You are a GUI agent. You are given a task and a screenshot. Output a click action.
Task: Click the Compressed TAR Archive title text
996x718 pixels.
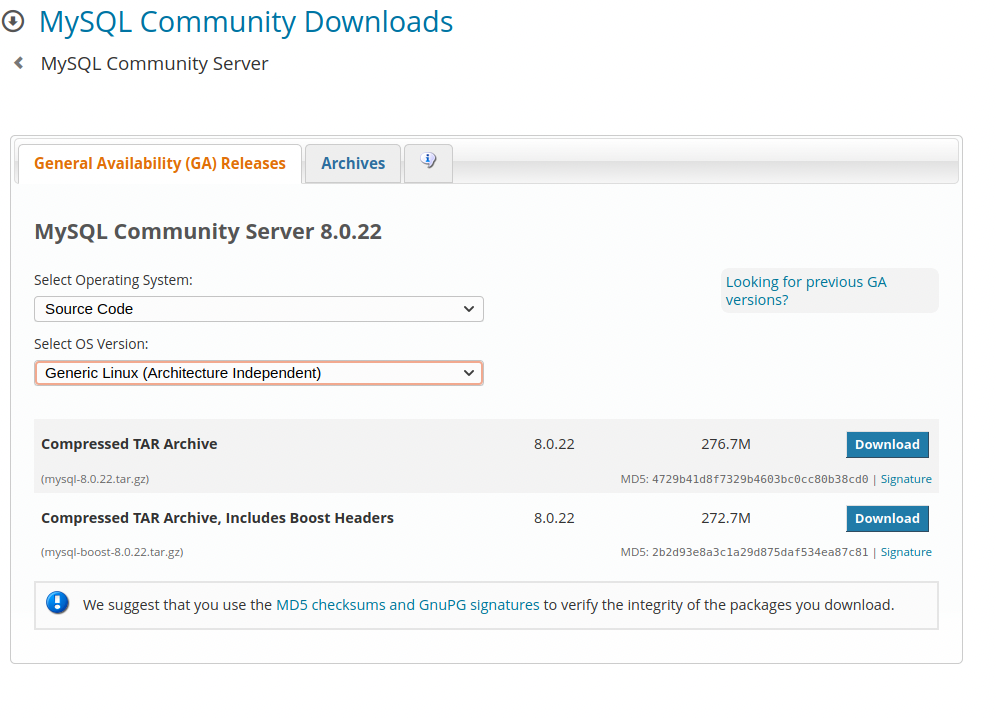point(129,444)
